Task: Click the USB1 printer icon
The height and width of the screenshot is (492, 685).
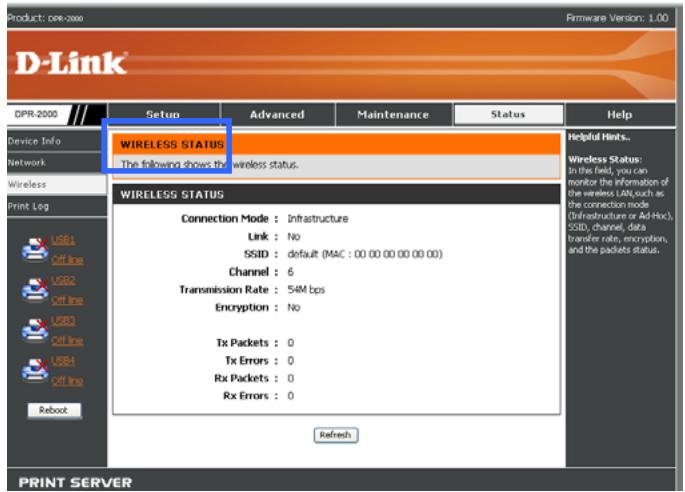Action: tap(35, 249)
